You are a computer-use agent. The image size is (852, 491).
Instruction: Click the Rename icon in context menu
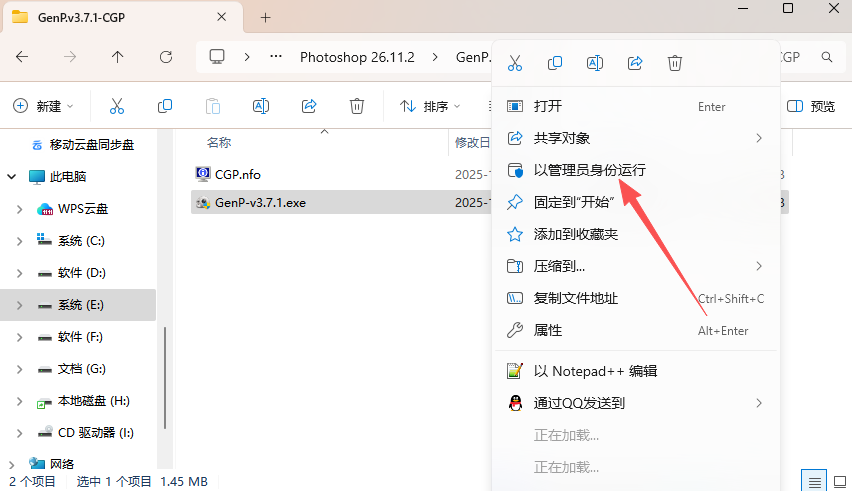595,63
